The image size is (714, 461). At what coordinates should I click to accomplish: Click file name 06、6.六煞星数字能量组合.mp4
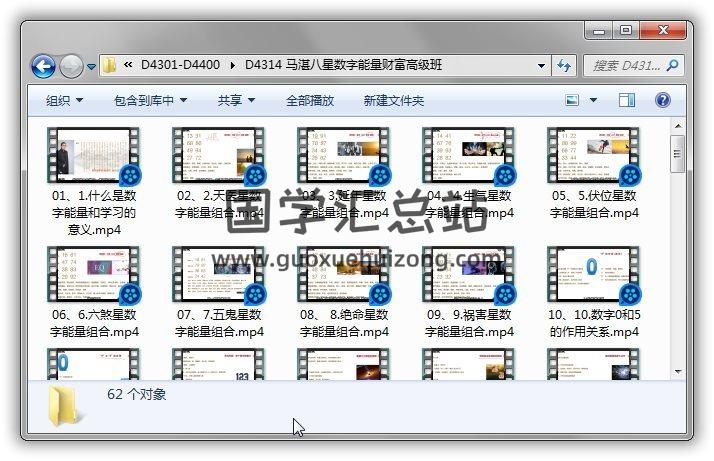click(x=94, y=323)
